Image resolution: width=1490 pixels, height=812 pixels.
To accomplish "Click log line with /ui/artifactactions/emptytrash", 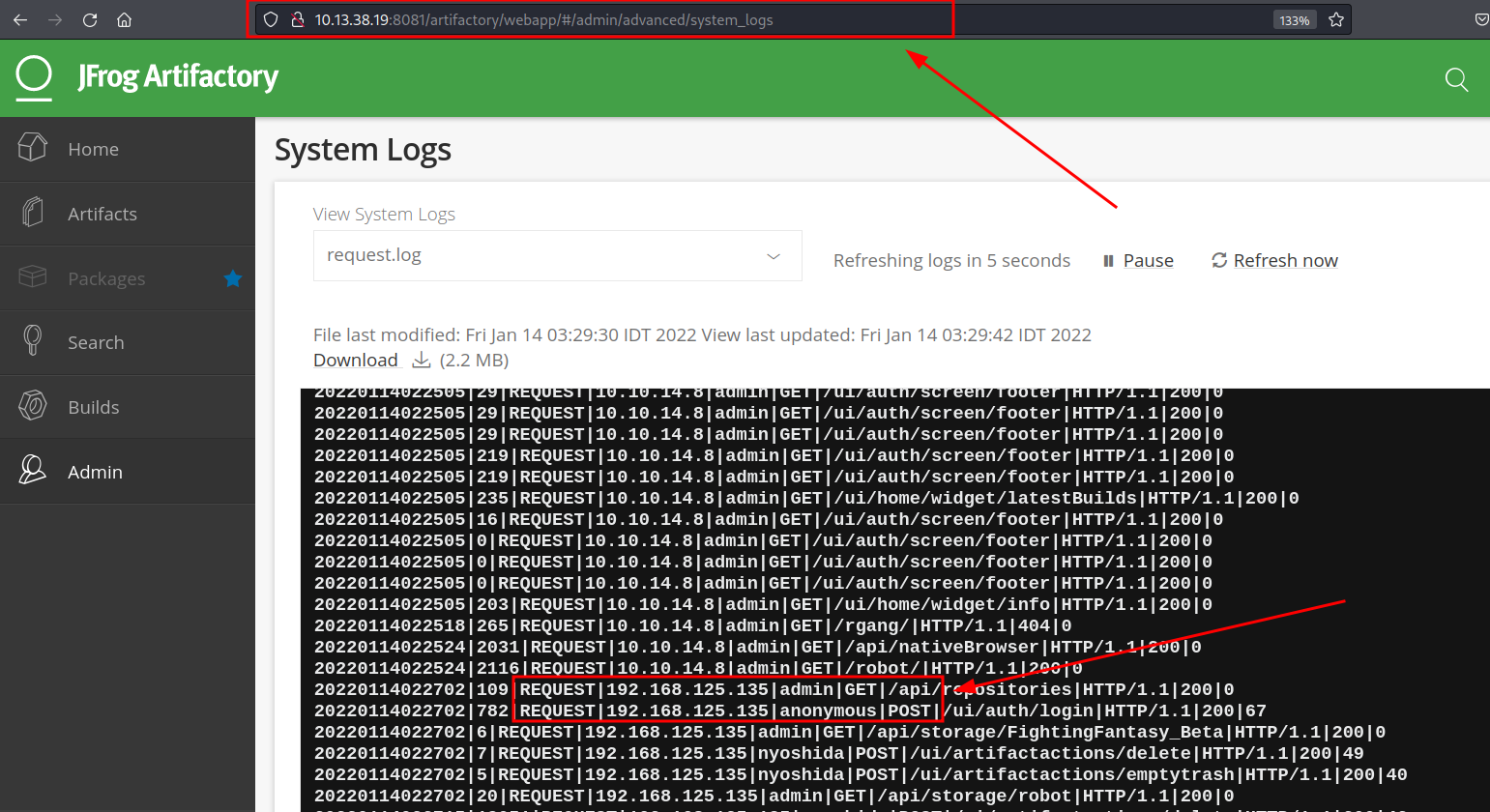I will (x=861, y=775).
